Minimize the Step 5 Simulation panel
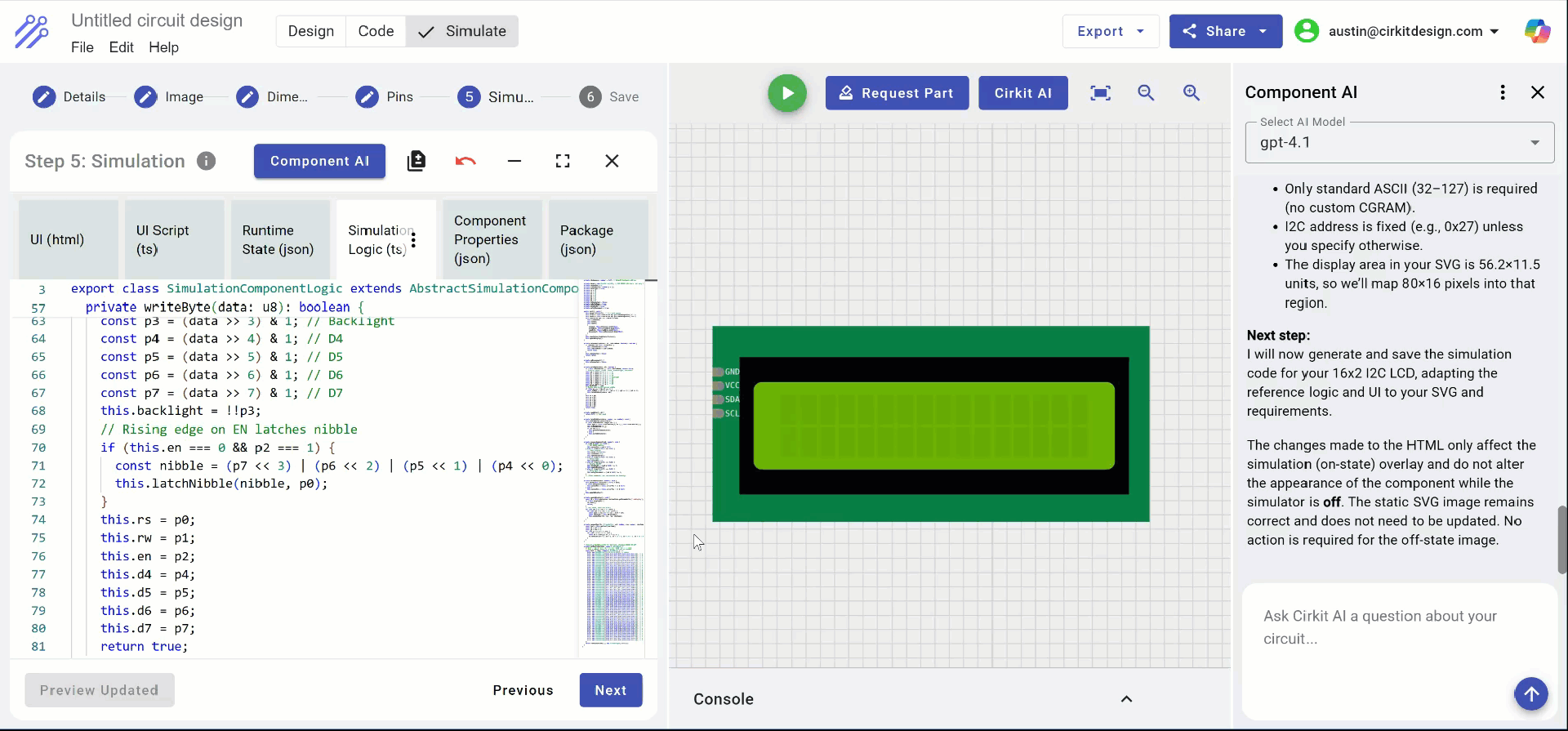Viewport: 1568px width, 731px height. tap(514, 161)
